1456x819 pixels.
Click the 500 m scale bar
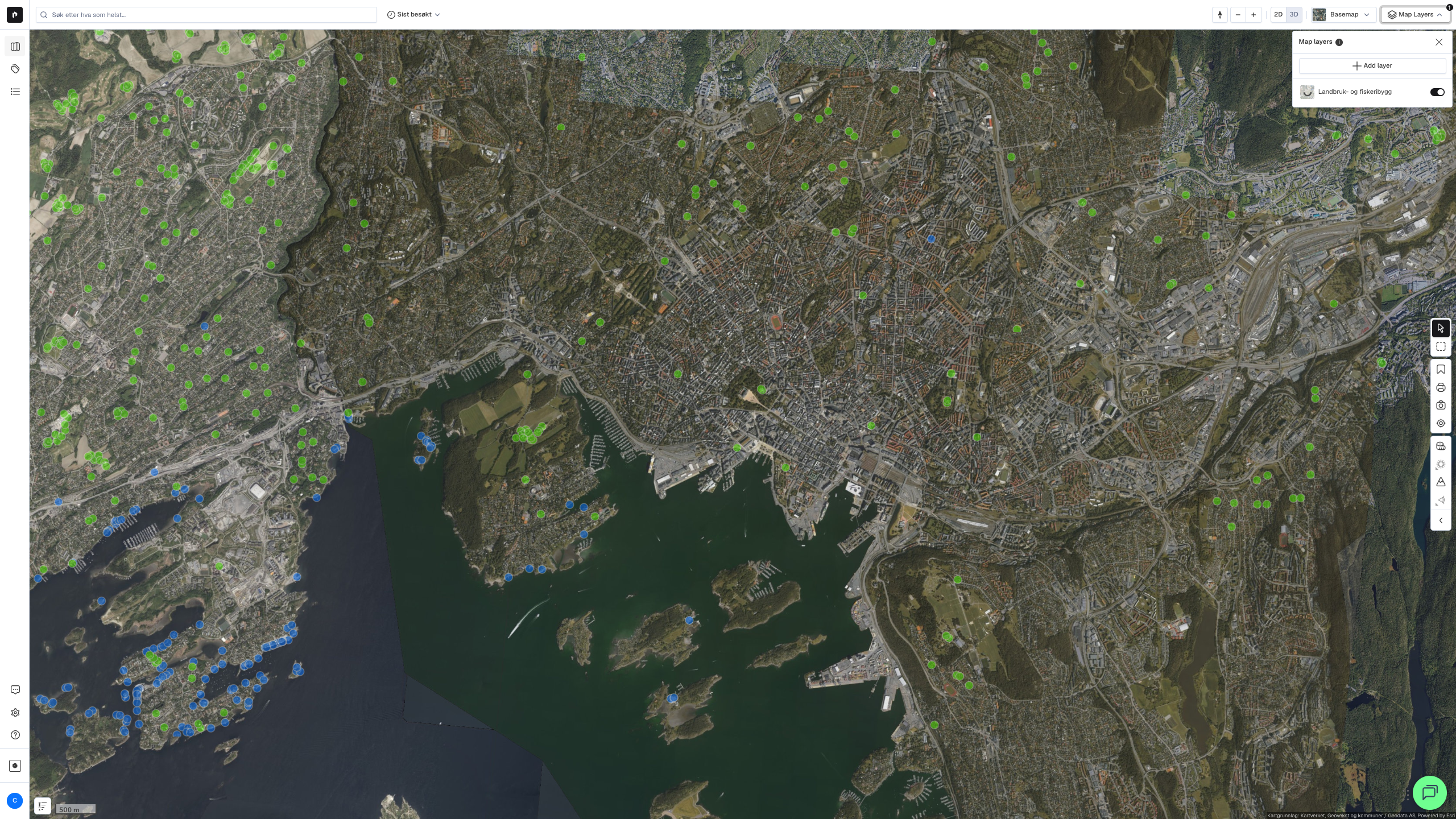coord(76,809)
